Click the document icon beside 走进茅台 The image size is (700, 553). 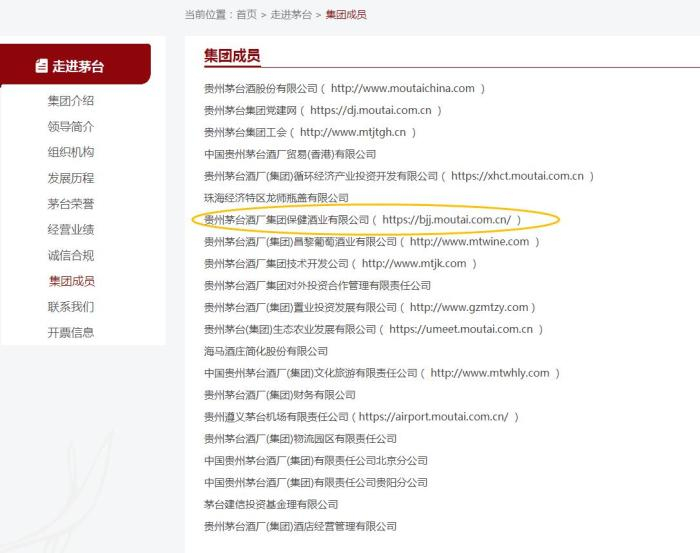coord(42,66)
